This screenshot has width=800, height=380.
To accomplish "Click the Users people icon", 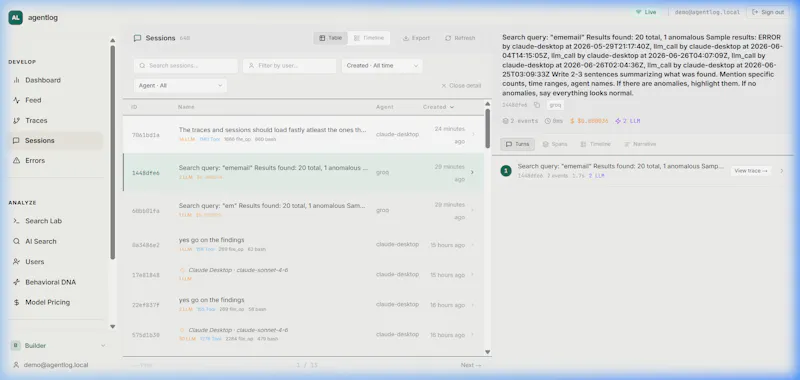I will [16, 262].
